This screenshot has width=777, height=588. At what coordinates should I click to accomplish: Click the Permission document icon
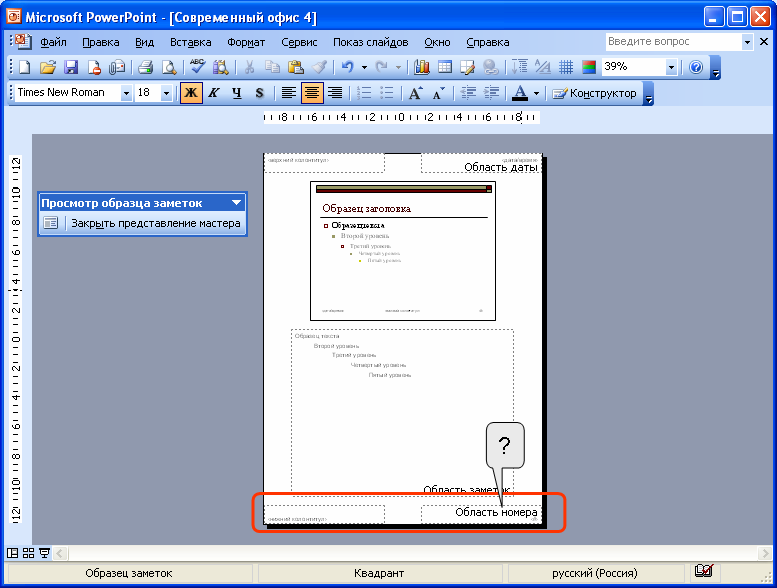[x=94, y=67]
